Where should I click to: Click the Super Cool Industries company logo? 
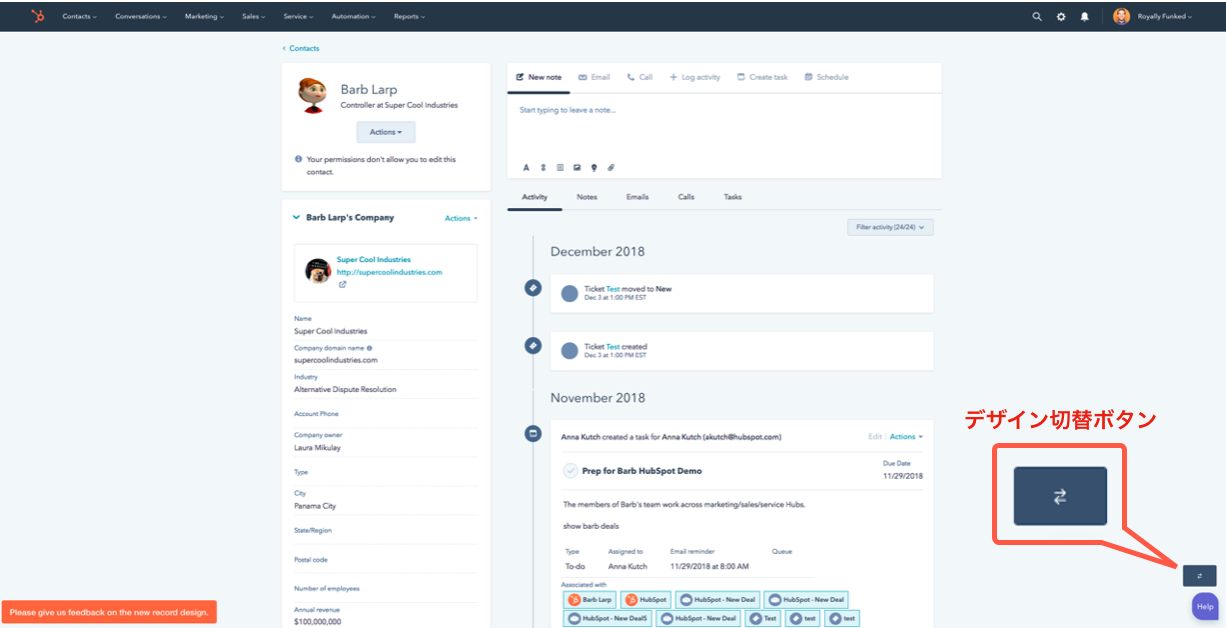[x=318, y=271]
